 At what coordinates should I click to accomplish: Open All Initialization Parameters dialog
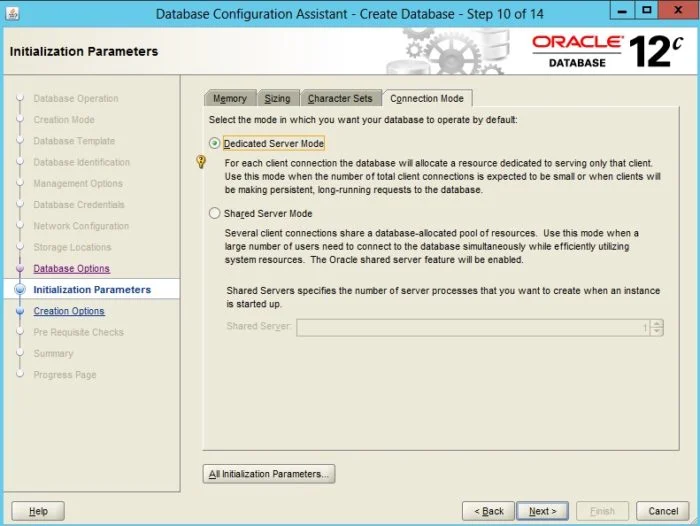click(269, 474)
